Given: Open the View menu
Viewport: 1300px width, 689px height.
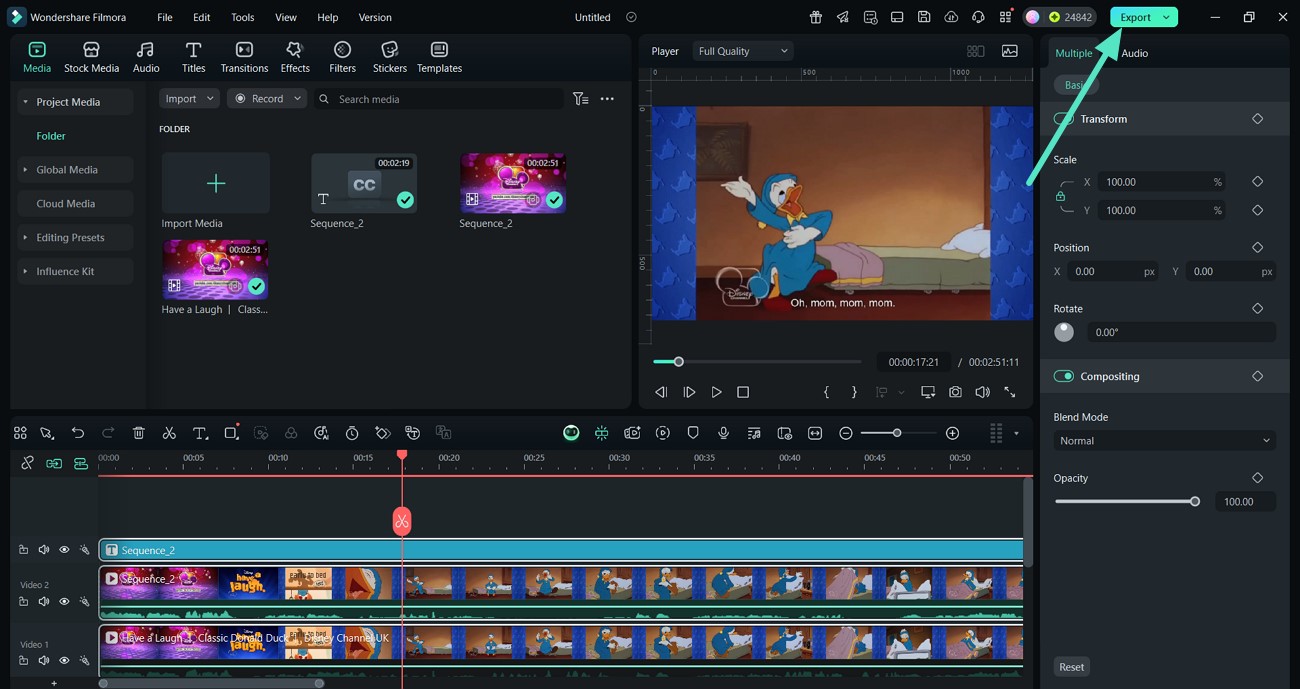Looking at the screenshot, I should (286, 17).
